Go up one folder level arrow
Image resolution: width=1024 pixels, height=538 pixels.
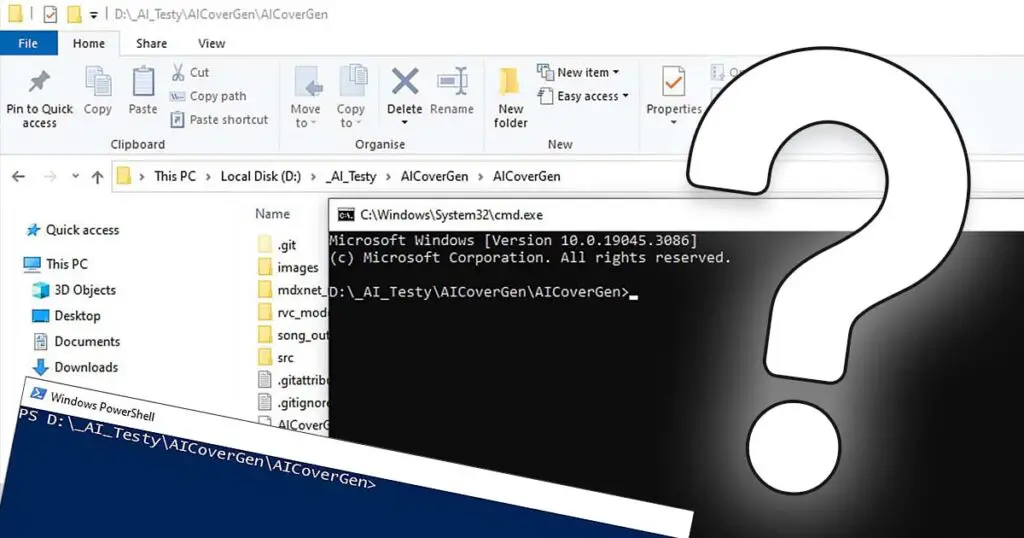point(97,176)
